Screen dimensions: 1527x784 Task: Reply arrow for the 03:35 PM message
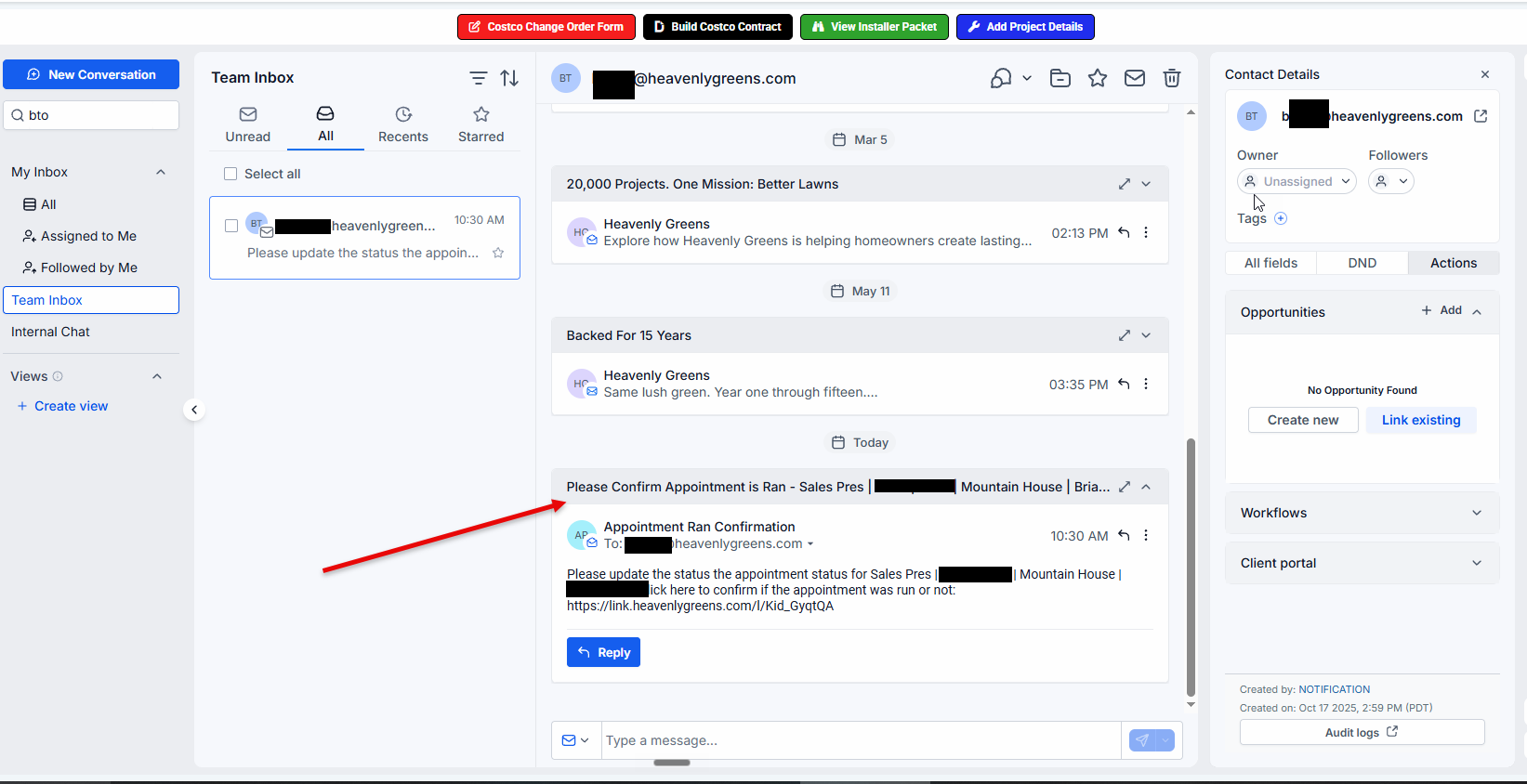[x=1124, y=384]
